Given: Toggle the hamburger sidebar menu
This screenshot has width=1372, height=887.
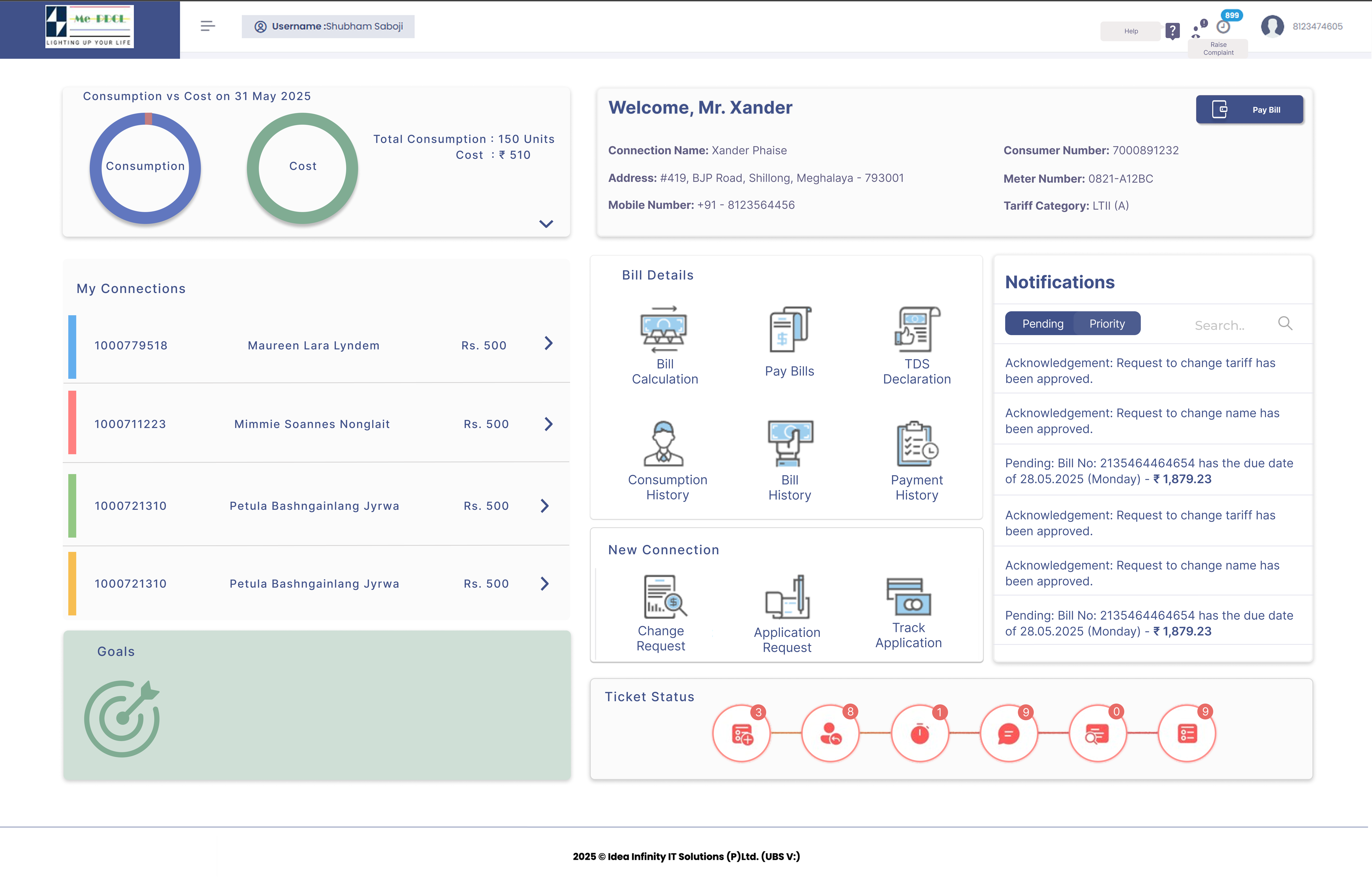Looking at the screenshot, I should click(208, 26).
